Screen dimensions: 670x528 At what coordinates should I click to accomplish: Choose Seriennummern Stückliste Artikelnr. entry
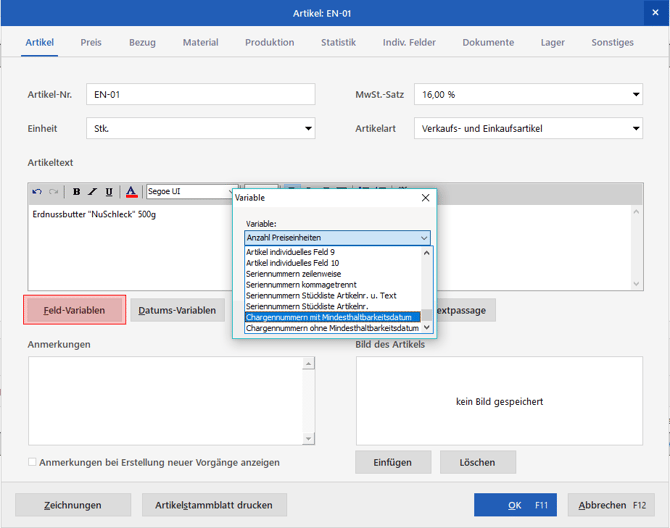click(333, 306)
